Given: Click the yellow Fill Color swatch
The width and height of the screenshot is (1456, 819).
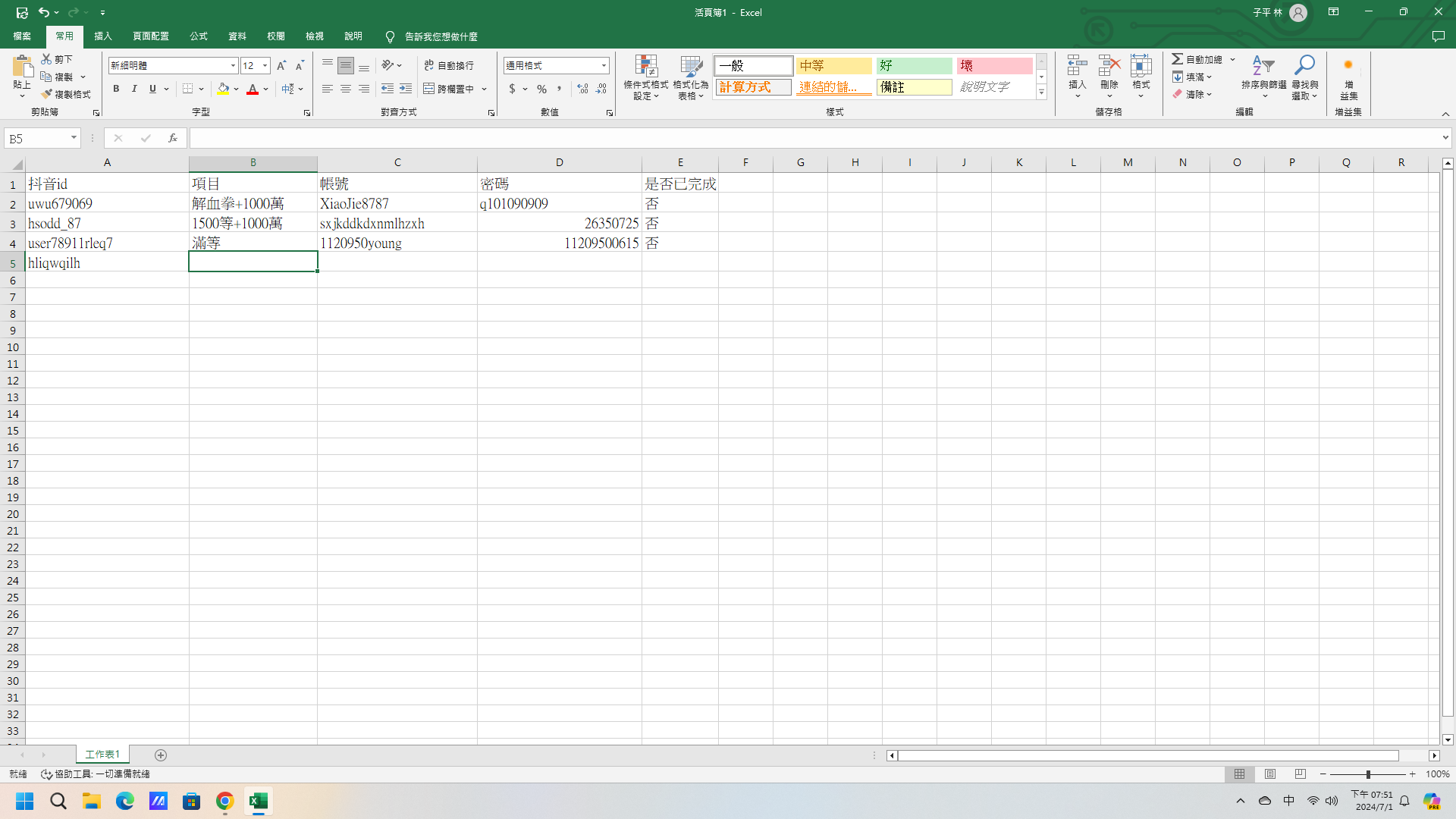Looking at the screenshot, I should point(223,89).
